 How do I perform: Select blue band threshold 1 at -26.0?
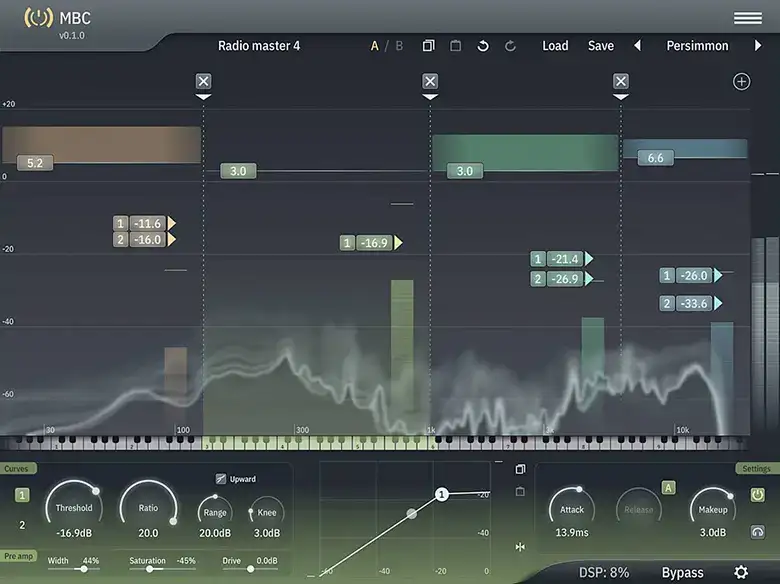tap(691, 275)
